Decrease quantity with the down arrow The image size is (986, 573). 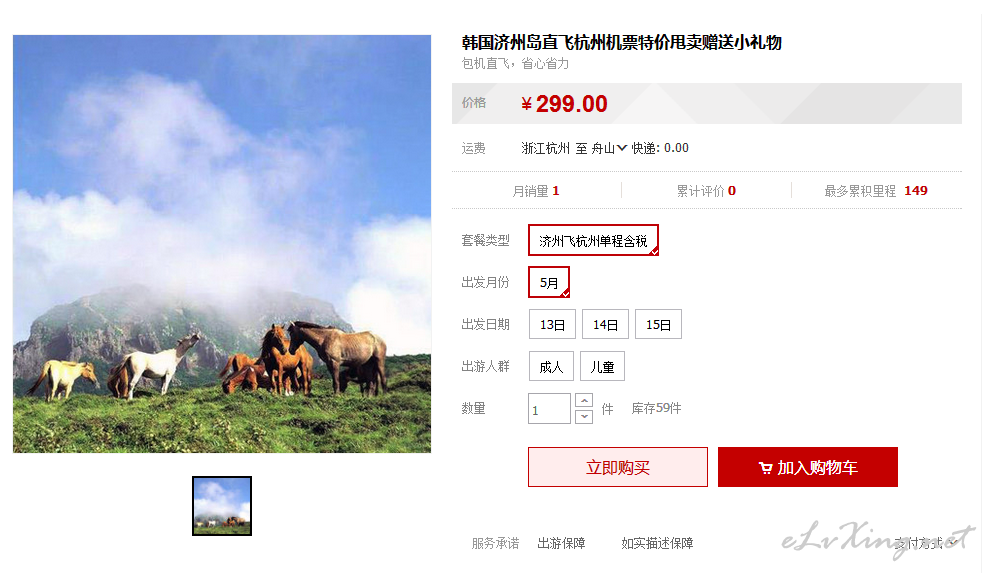(x=584, y=416)
